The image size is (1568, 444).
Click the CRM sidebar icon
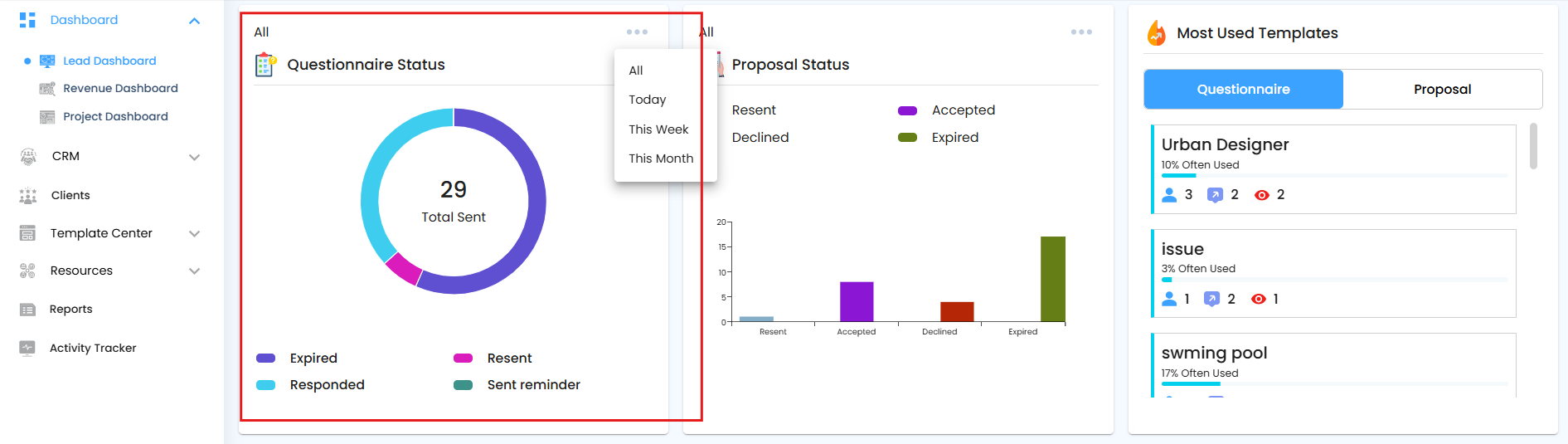(x=28, y=157)
